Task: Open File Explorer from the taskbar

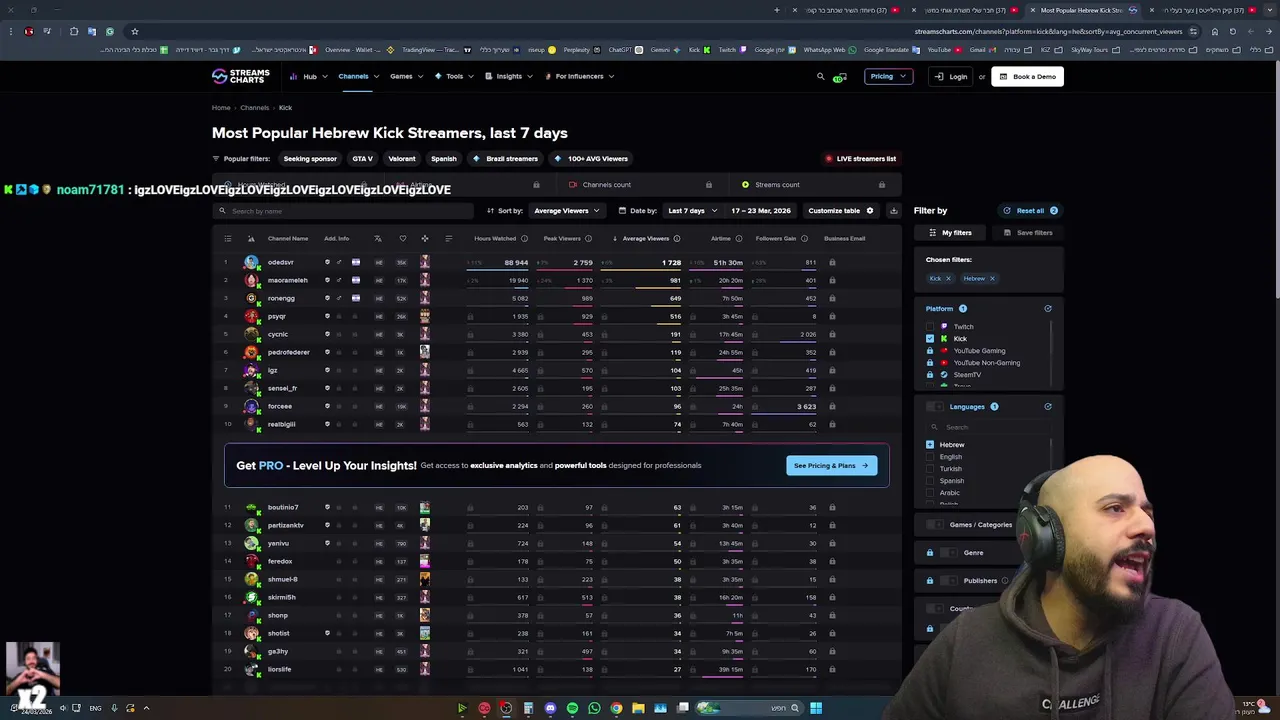Action: (638, 708)
